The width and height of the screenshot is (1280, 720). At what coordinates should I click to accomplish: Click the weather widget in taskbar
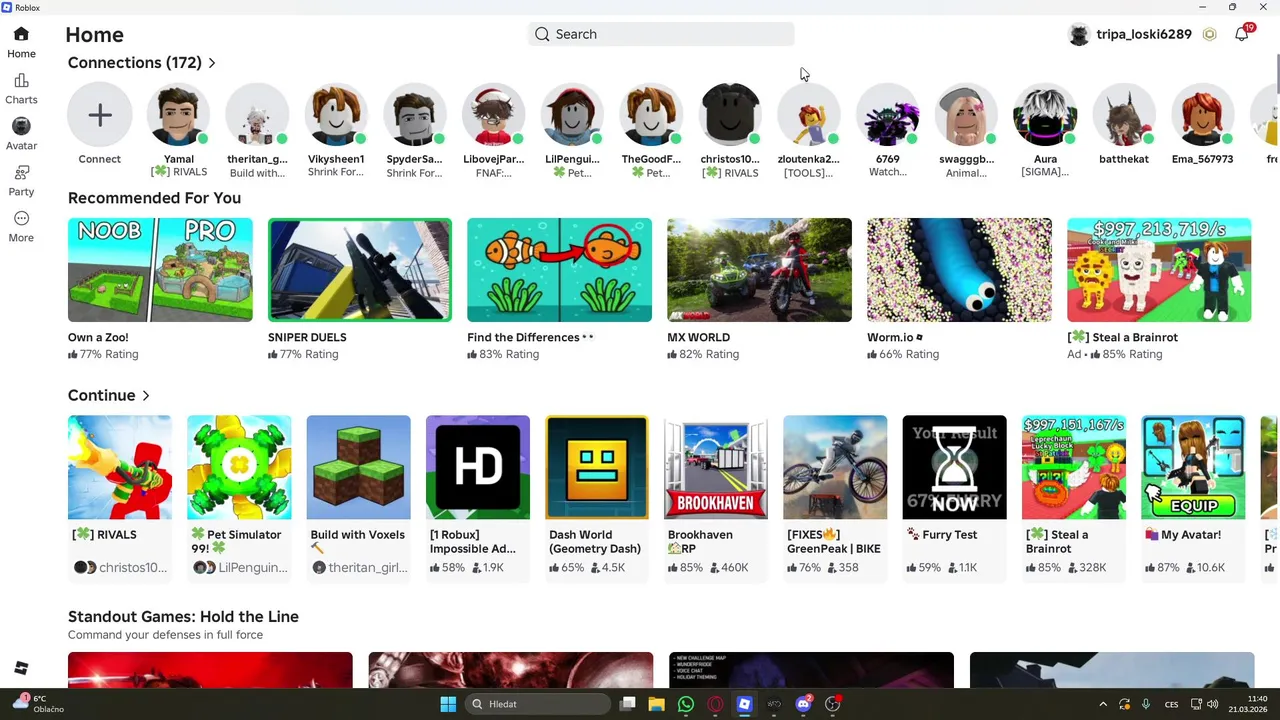[38, 704]
